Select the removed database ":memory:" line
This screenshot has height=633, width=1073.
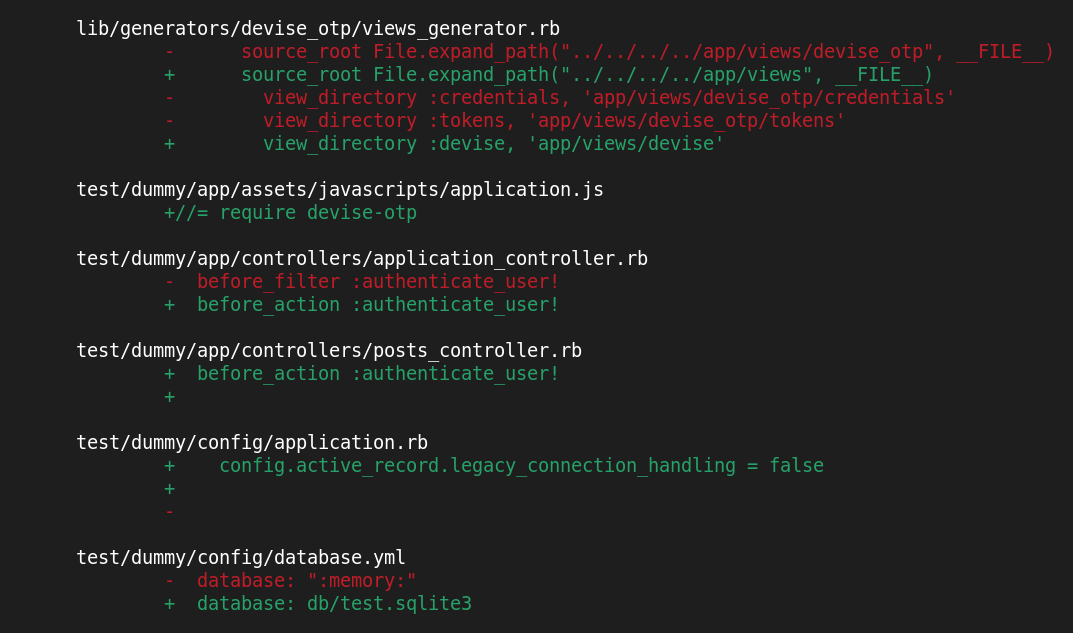290,581
